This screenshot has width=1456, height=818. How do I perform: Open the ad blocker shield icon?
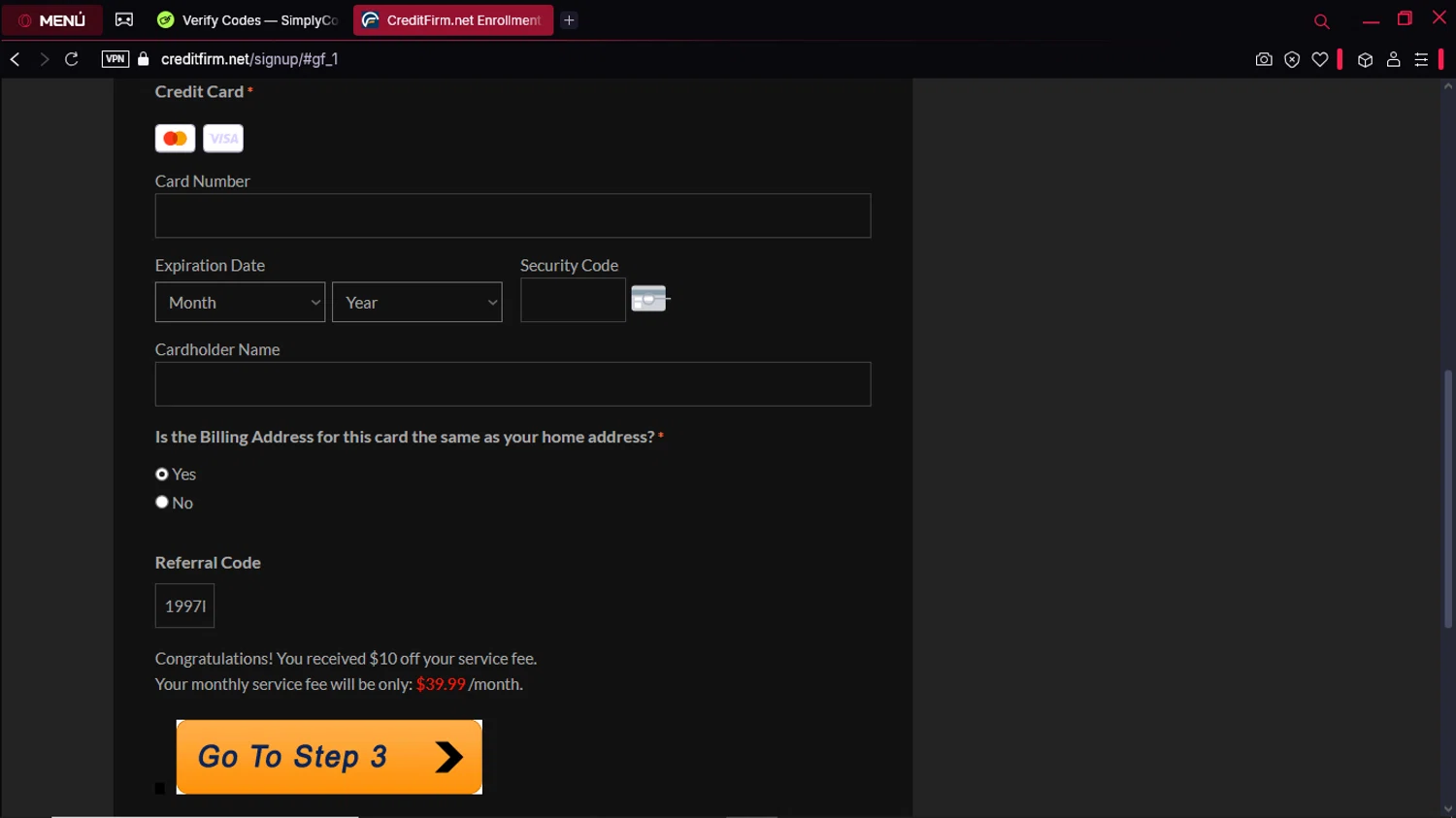pyautogui.click(x=1292, y=60)
